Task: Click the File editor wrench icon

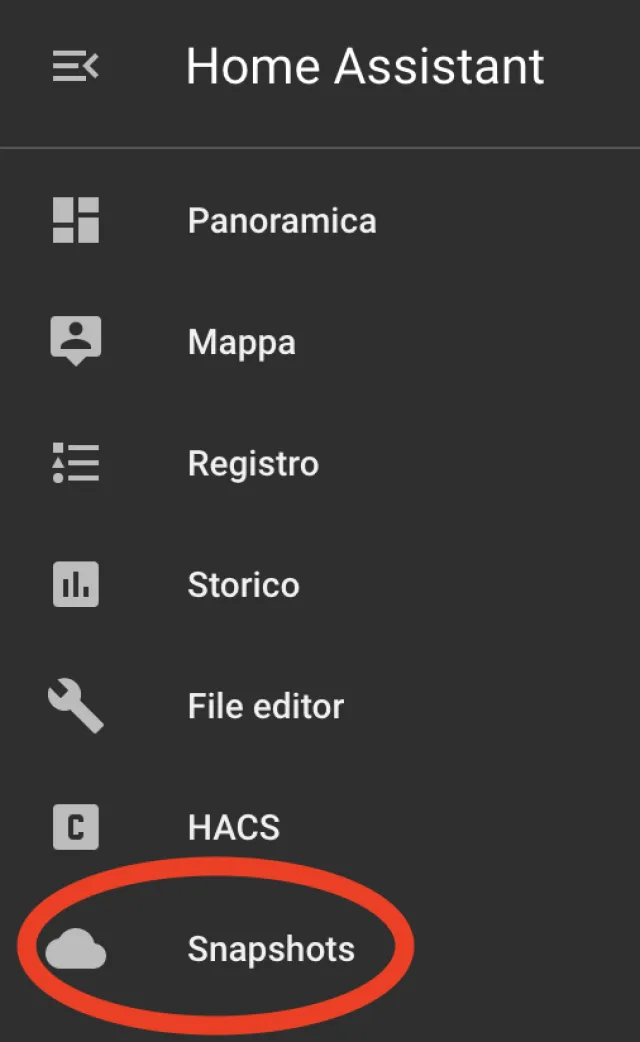Action: [x=76, y=706]
